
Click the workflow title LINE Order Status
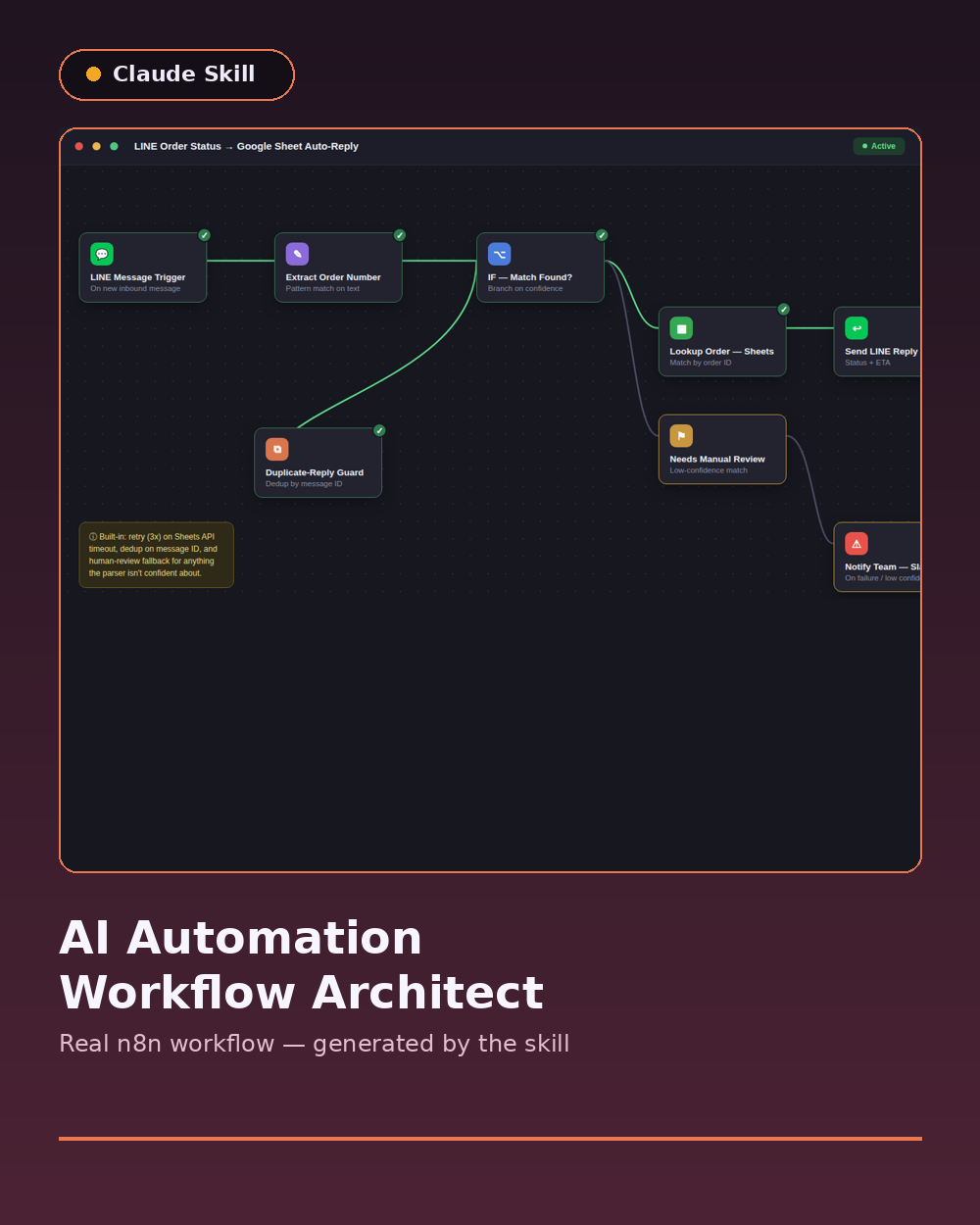point(246,146)
